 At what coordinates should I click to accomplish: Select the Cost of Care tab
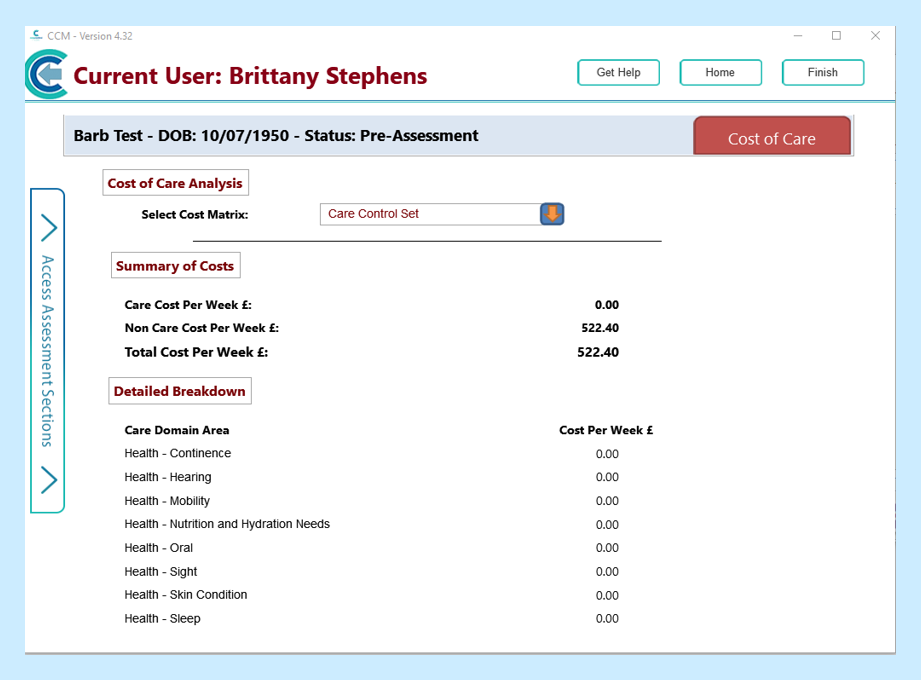[771, 138]
